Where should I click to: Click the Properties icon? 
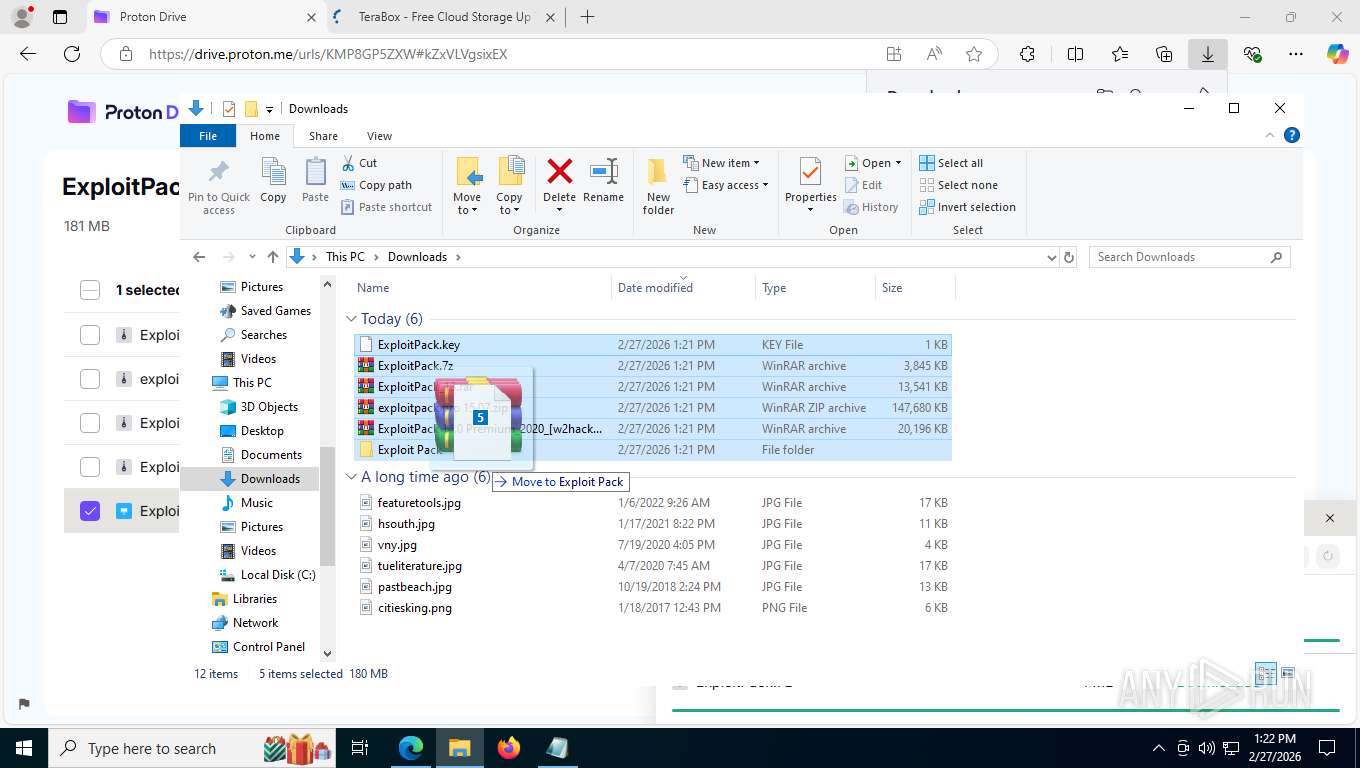[x=810, y=172]
